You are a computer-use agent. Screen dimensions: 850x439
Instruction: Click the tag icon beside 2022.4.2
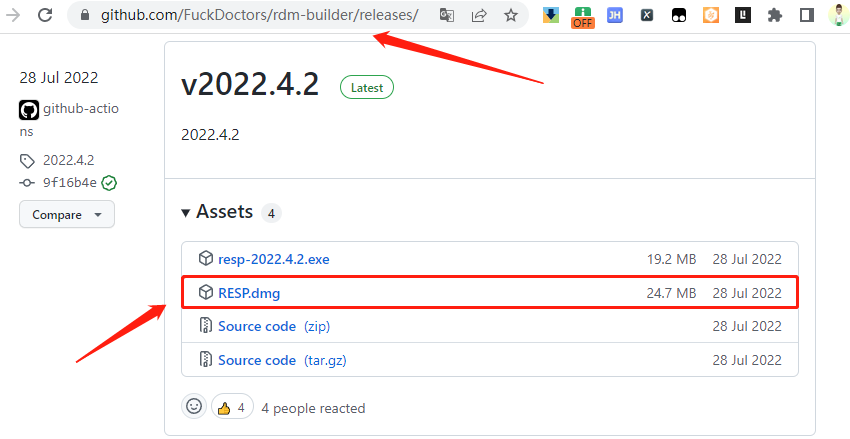click(x=27, y=161)
